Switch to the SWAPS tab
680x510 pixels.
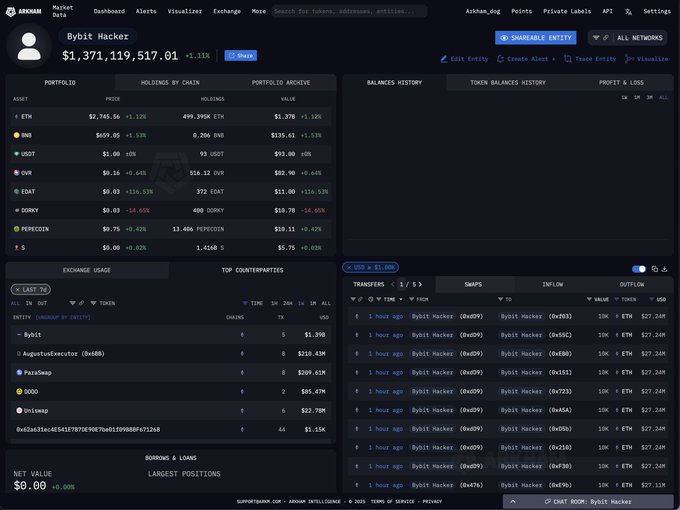pyautogui.click(x=473, y=284)
